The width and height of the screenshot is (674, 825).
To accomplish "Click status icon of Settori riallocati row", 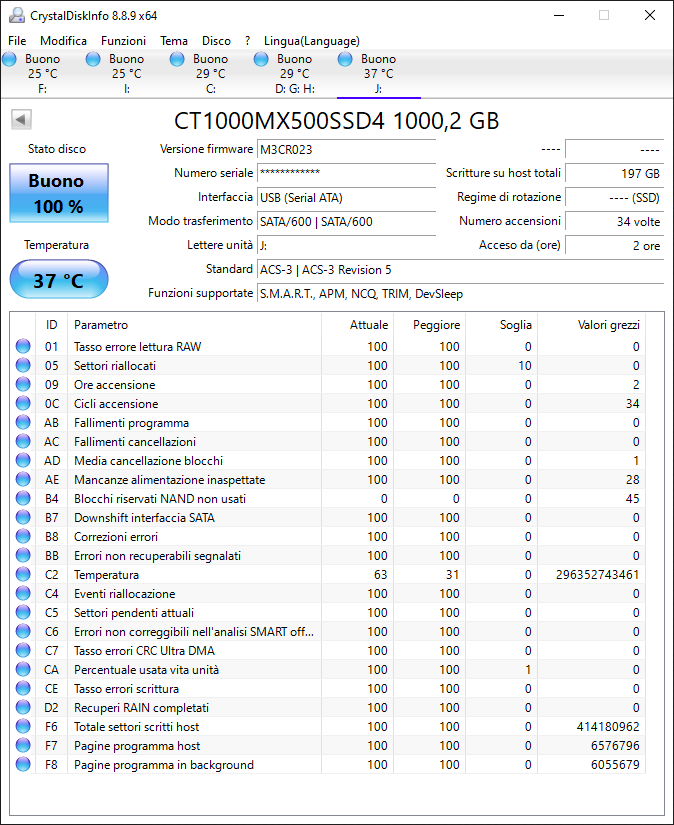I will (23, 365).
